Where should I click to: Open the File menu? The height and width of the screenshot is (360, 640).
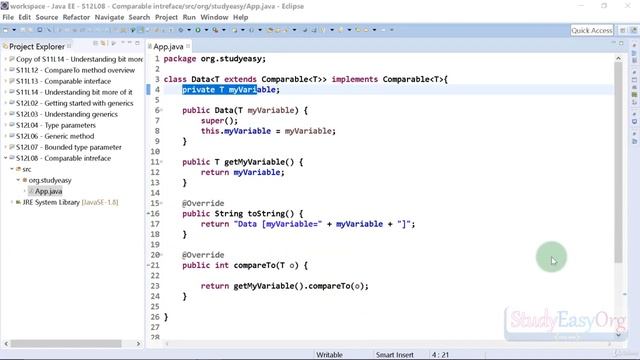pos(8,17)
